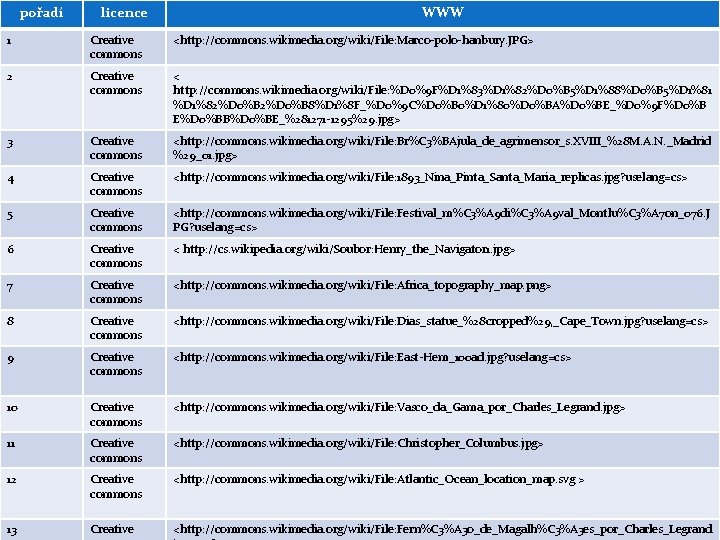Image resolution: width=720 pixels, height=540 pixels.
Task: Click the 'licence' column header
Action: coord(124,13)
